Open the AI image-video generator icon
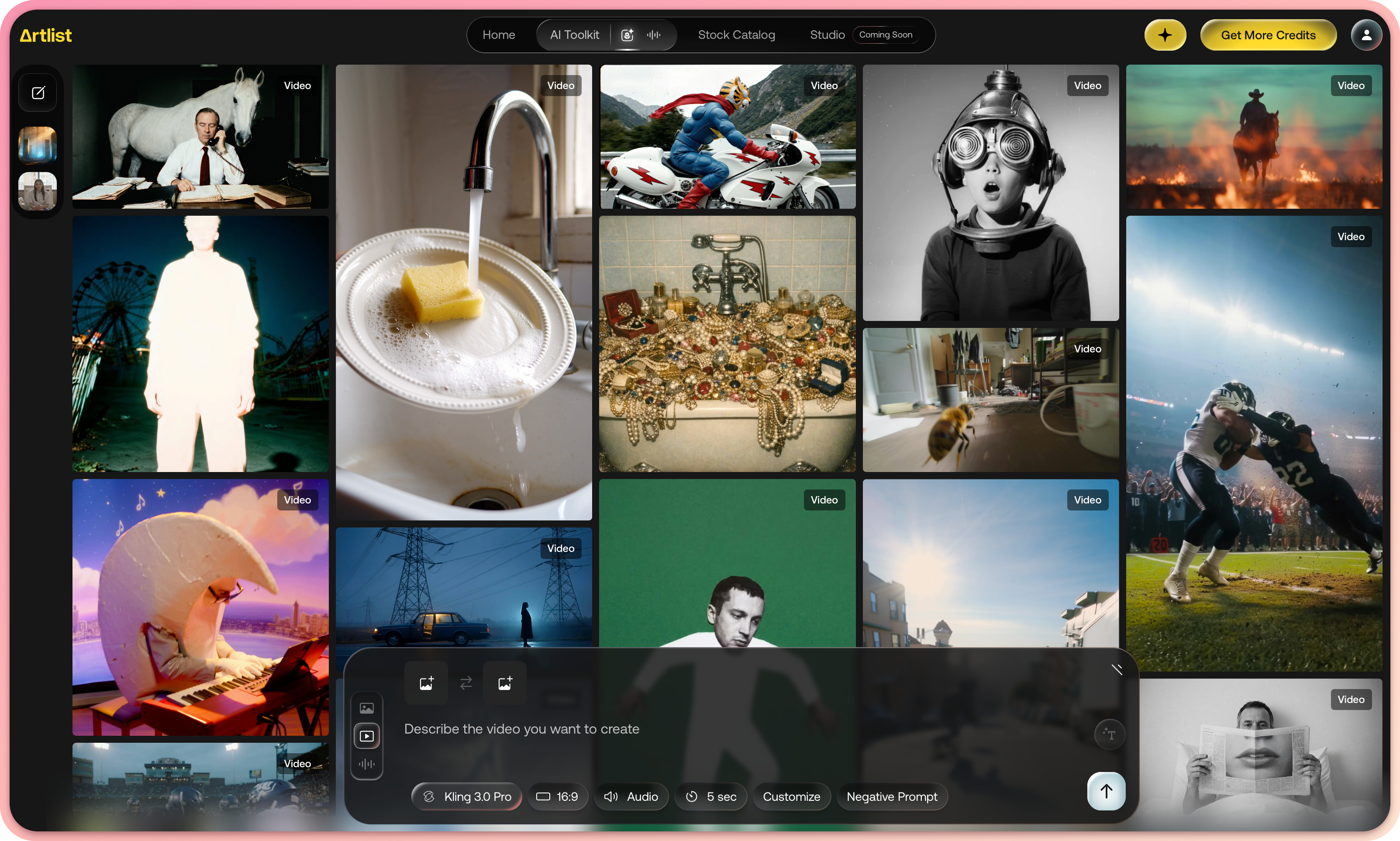Image resolution: width=1400 pixels, height=841 pixels. pyautogui.click(x=627, y=35)
